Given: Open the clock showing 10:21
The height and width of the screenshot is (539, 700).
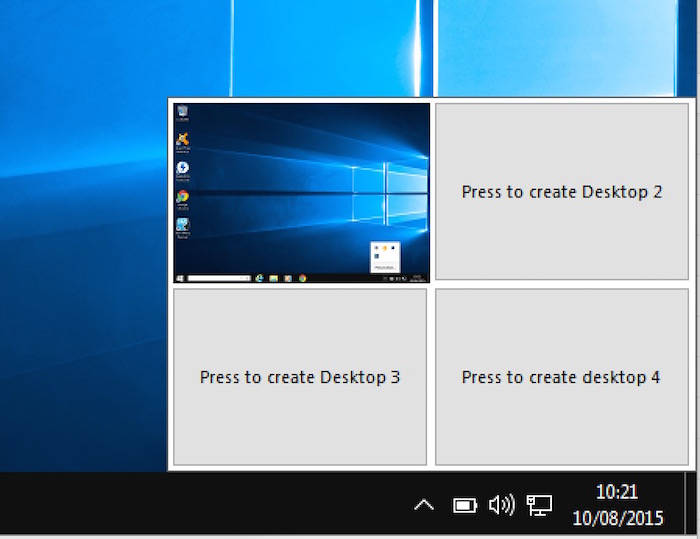Looking at the screenshot, I should coord(617,505).
